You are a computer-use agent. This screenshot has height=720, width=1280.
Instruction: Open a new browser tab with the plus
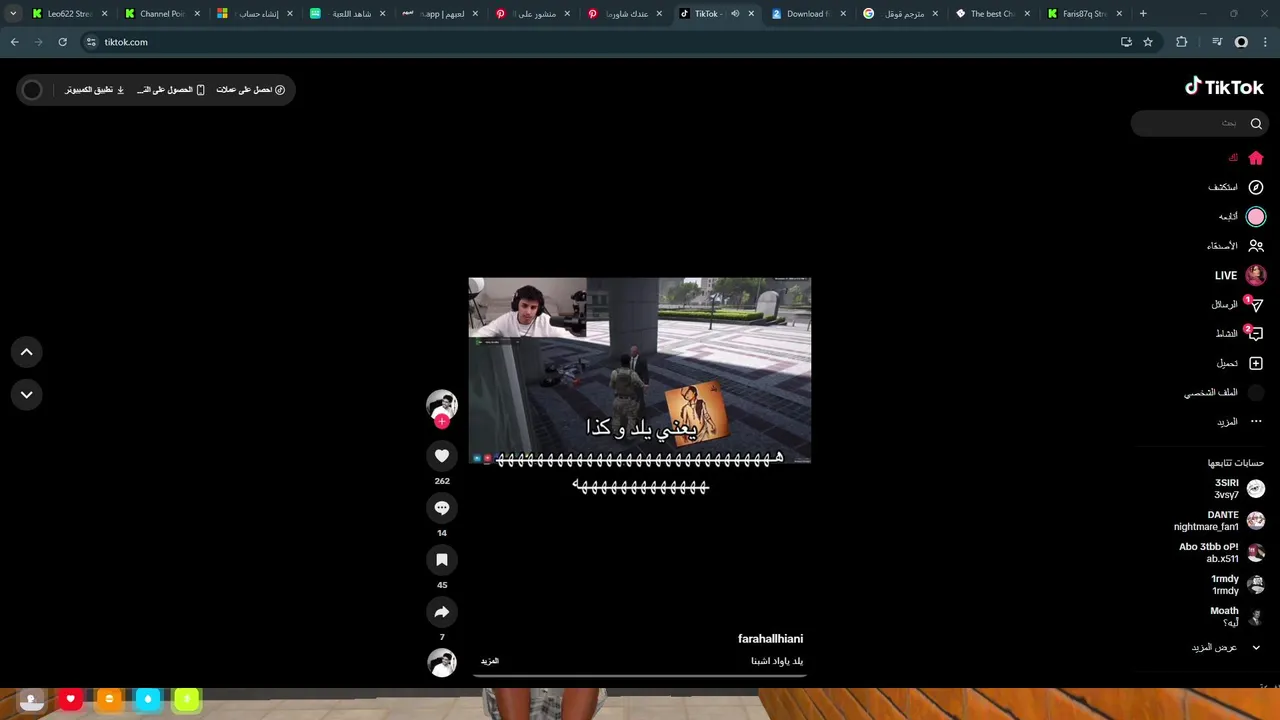click(1143, 14)
